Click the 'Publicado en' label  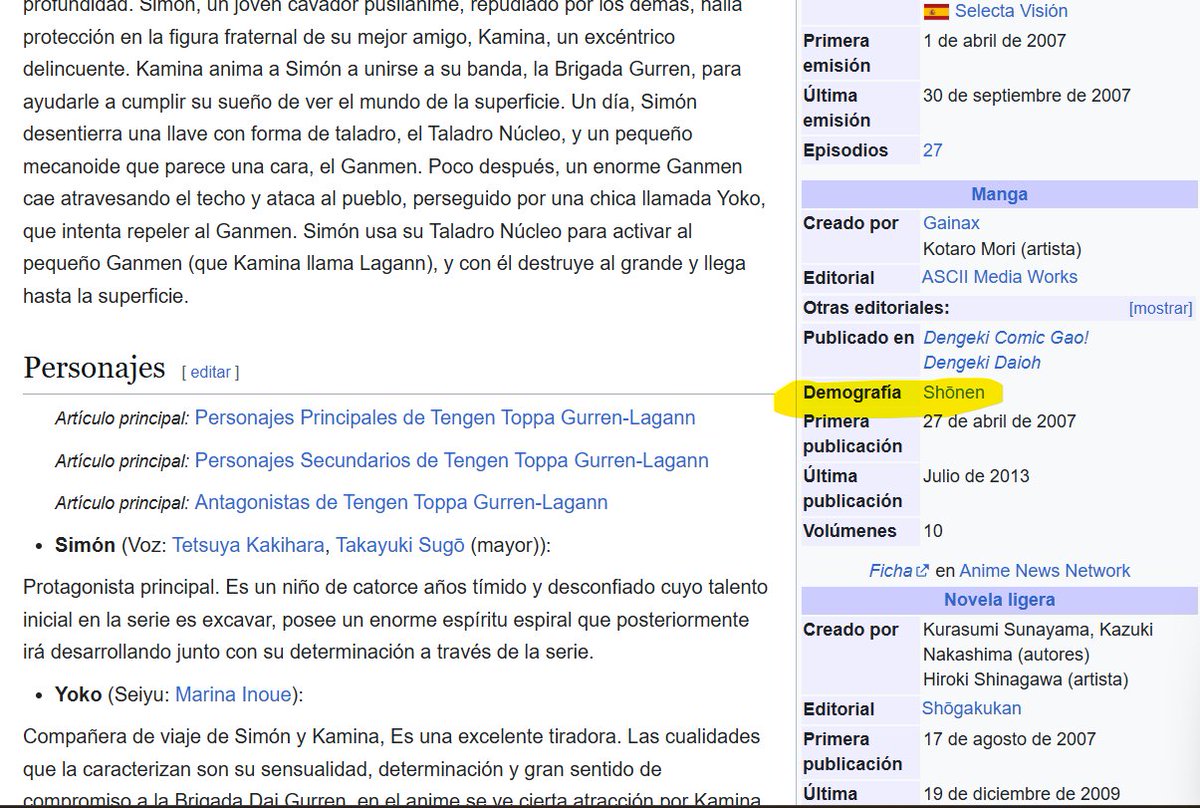(x=859, y=338)
